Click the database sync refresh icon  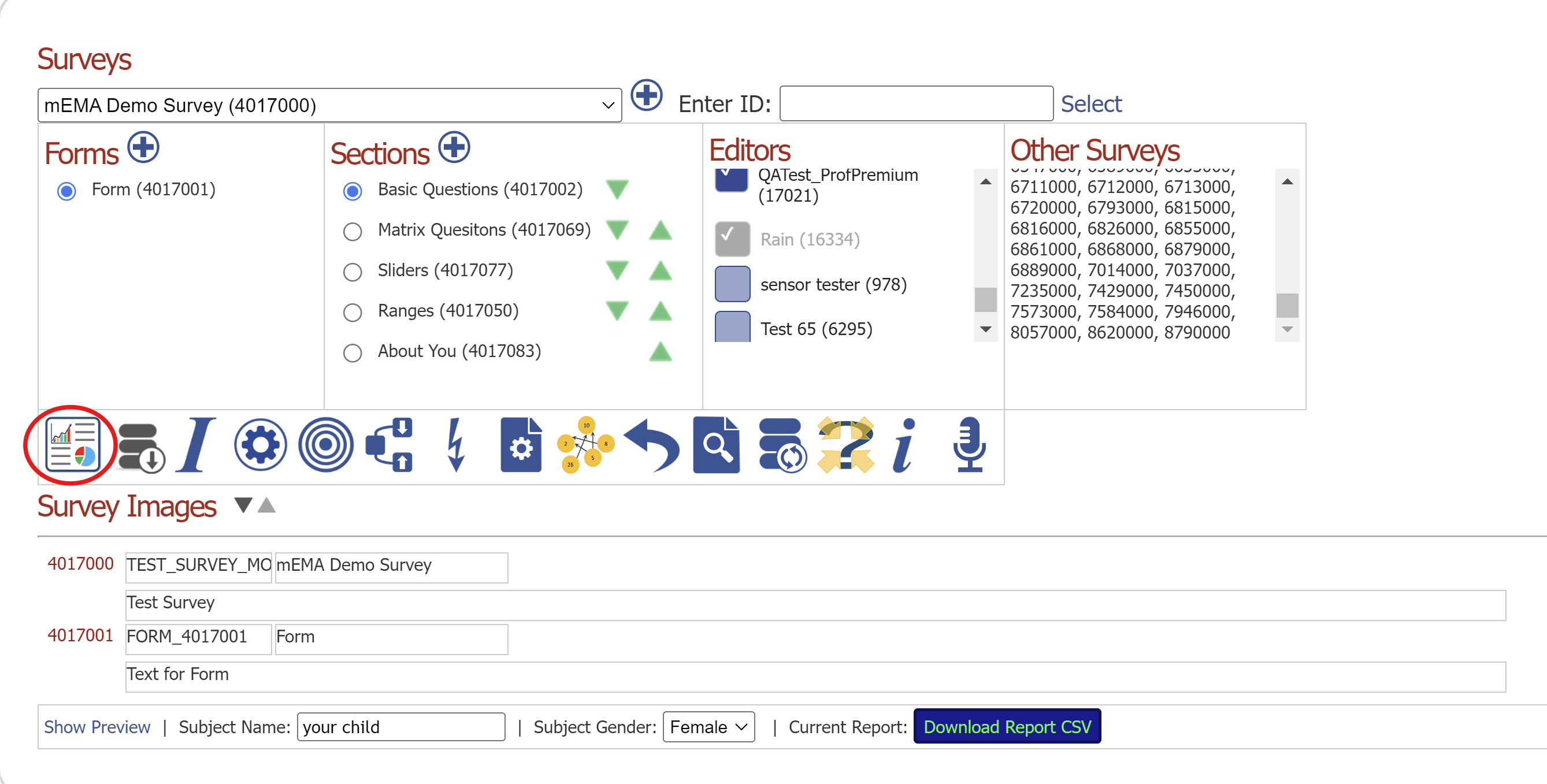click(782, 445)
